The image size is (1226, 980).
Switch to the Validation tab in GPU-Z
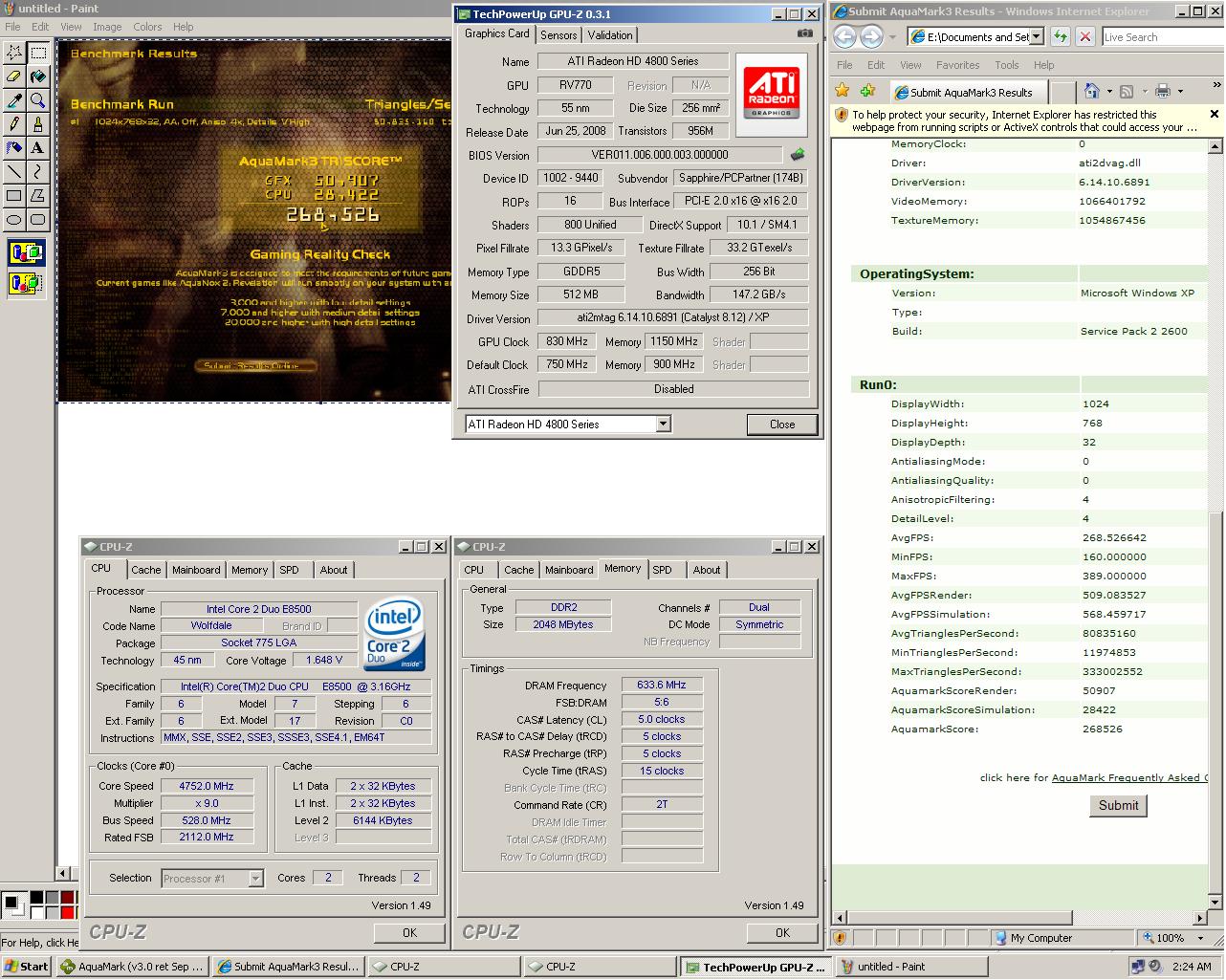pyautogui.click(x=610, y=34)
